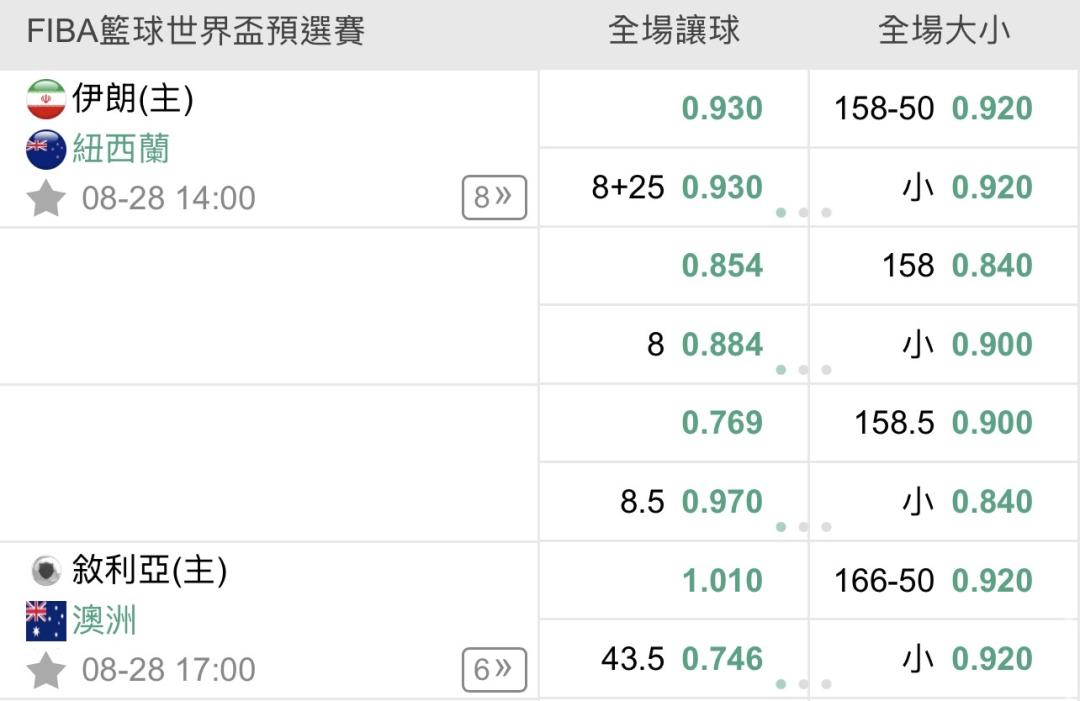Screen dimensions: 1080x701
Task: Toggle favorite star for Iran match
Action: [46, 198]
